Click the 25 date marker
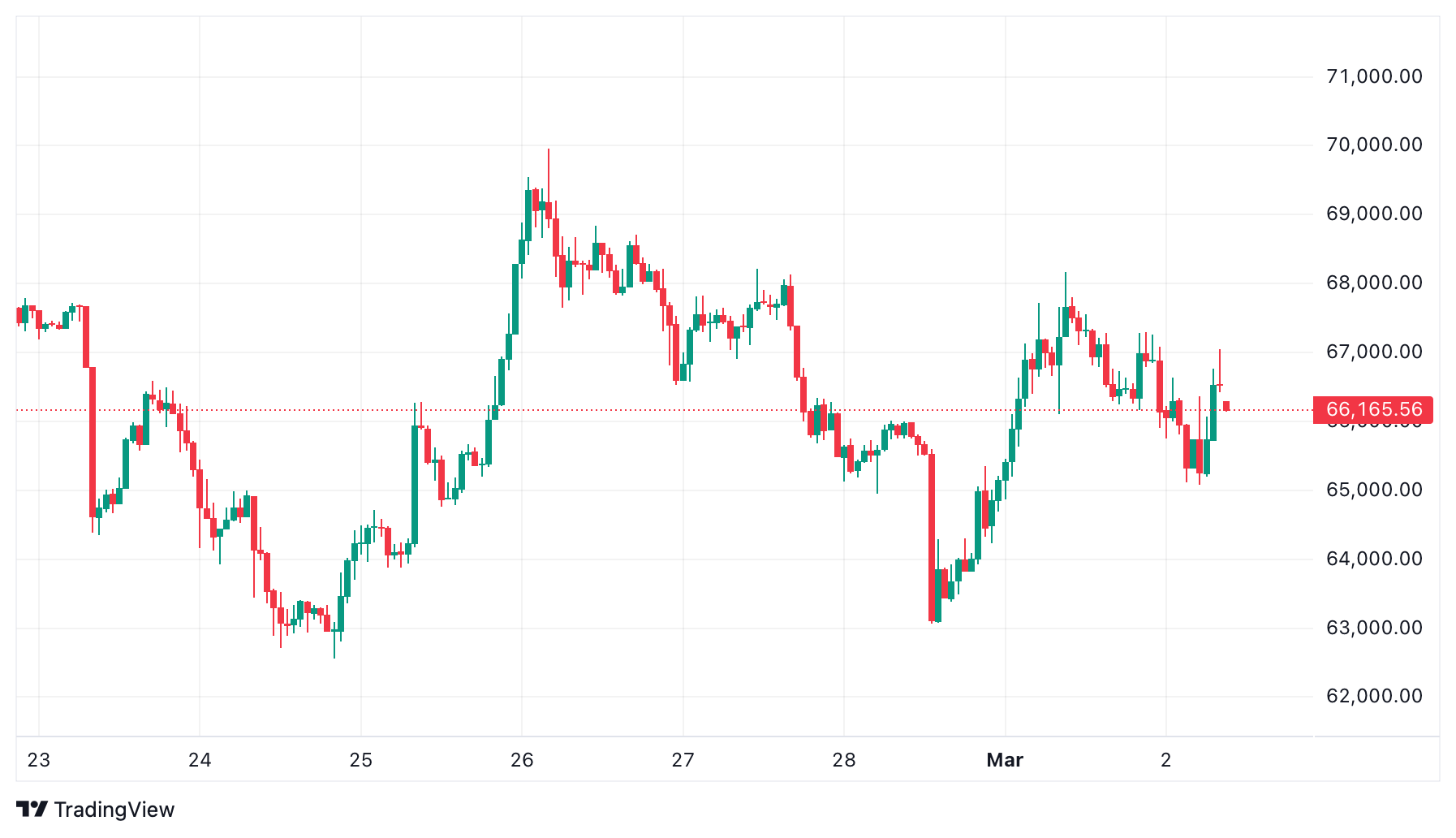The image size is (1456, 838). pos(361,760)
